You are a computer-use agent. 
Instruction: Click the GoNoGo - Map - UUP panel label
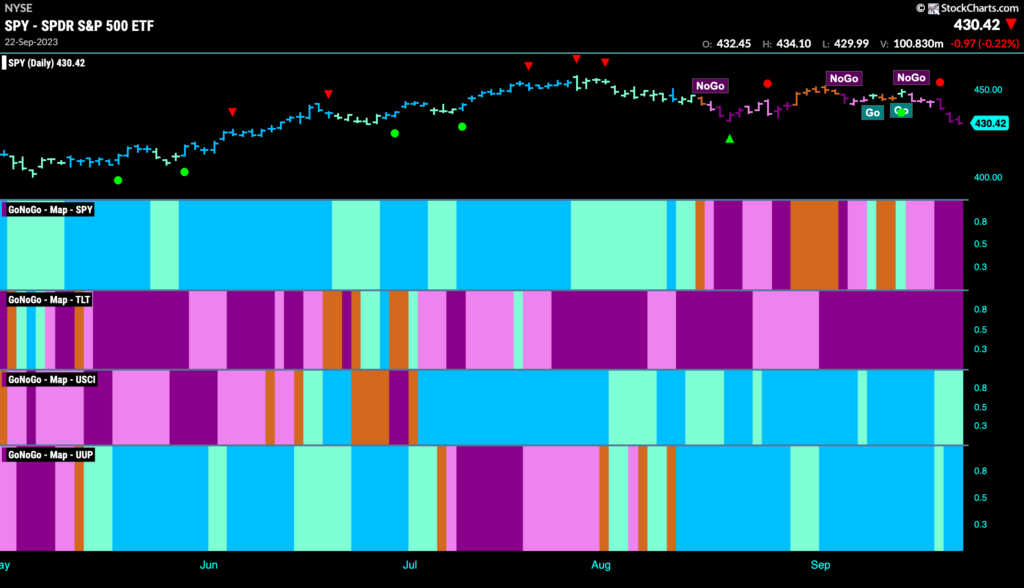(50, 455)
